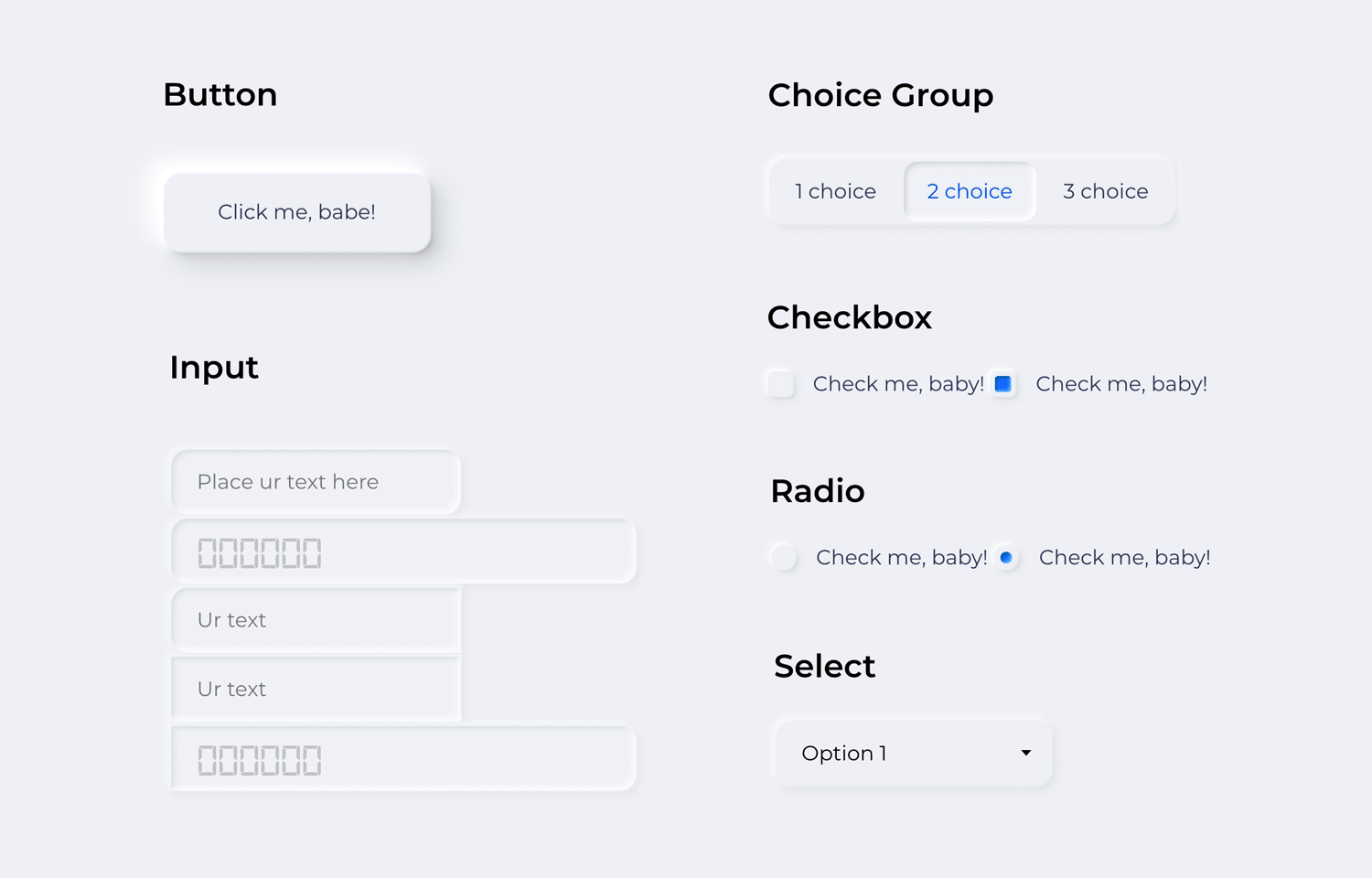Viewport: 1372px width, 878px height.
Task: Click the upper 'Ur text' input field
Action: point(316,620)
